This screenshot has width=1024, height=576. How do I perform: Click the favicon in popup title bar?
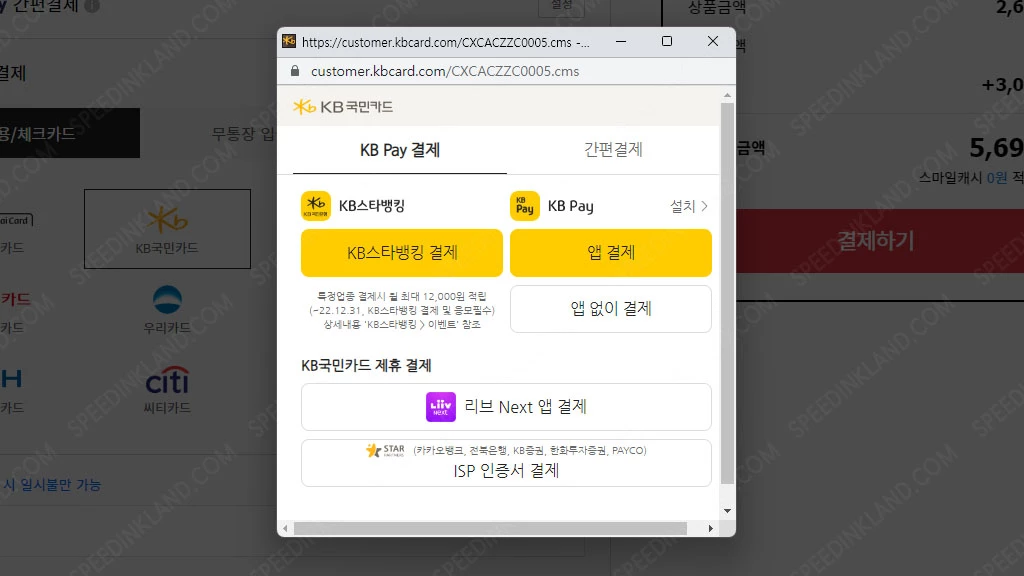pyautogui.click(x=289, y=42)
